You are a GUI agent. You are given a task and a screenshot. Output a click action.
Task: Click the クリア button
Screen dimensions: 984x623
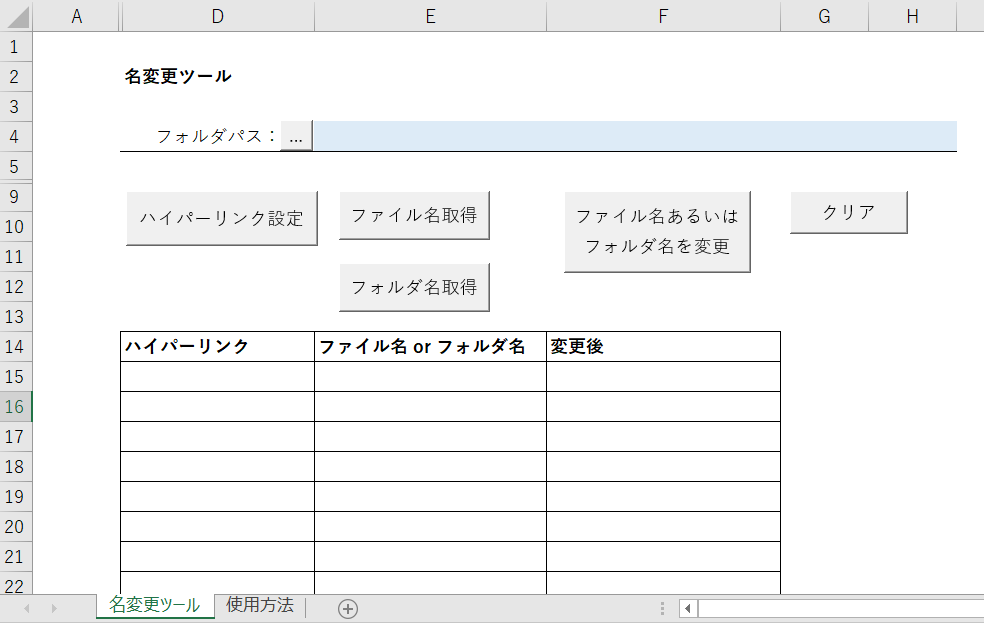pos(848,213)
